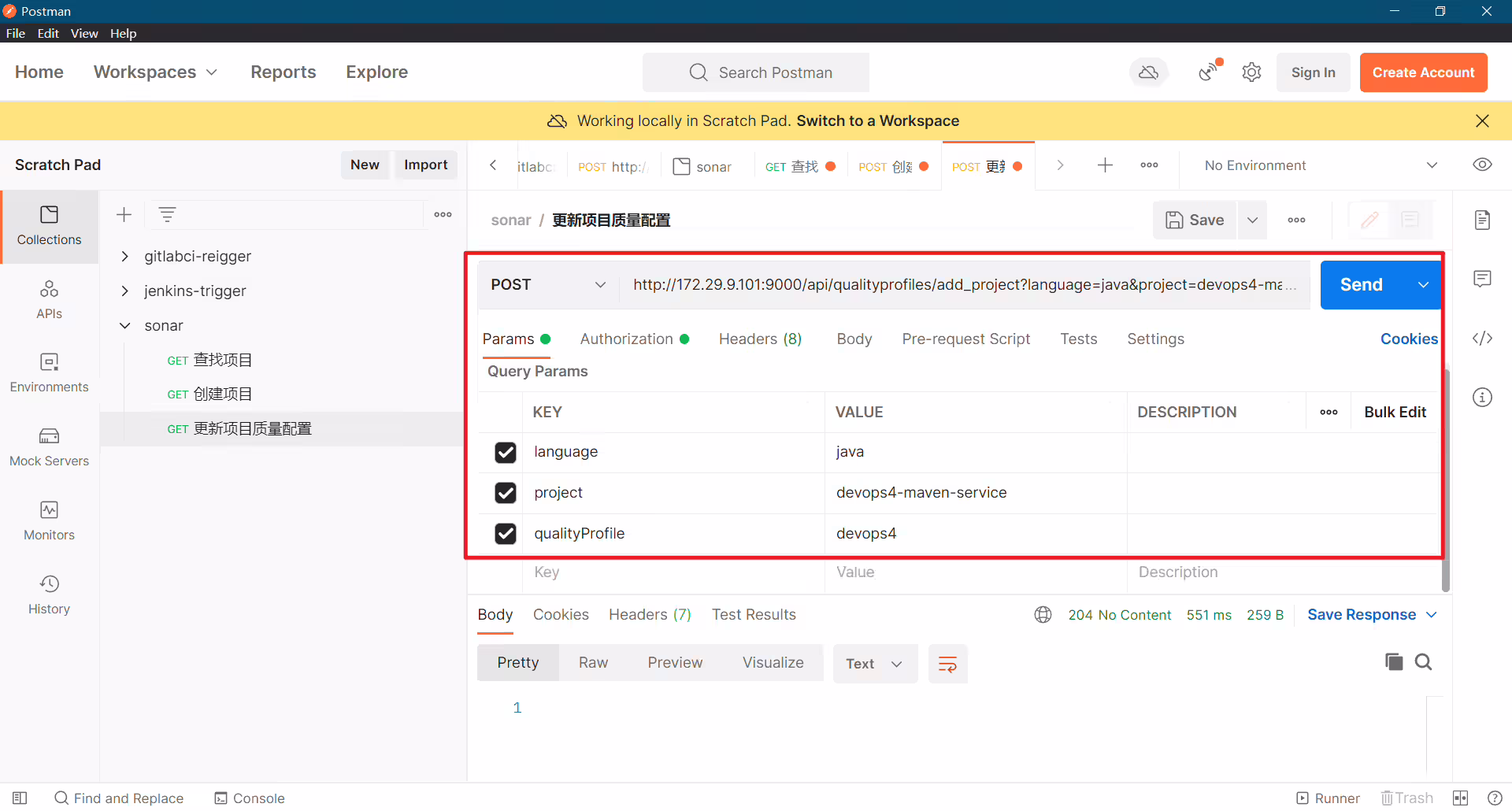Click the offline cloud sync icon
This screenshot has height=811, width=1512.
click(x=1149, y=72)
